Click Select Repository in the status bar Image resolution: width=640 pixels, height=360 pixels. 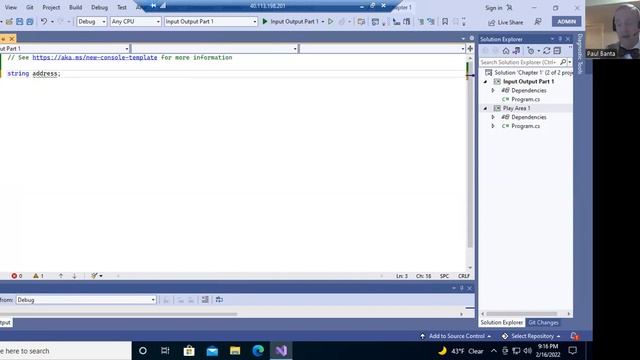[x=531, y=336]
